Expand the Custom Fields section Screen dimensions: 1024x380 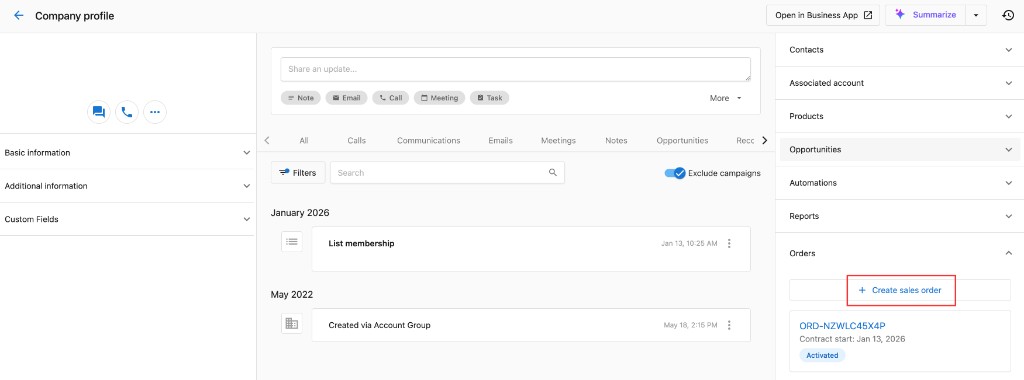[127, 219]
